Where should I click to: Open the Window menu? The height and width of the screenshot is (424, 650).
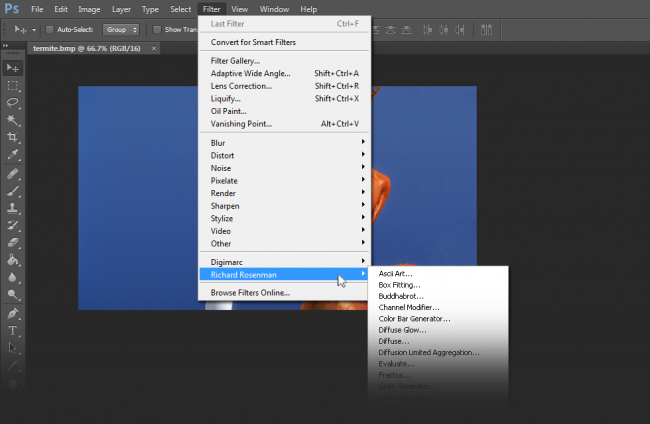click(x=274, y=9)
